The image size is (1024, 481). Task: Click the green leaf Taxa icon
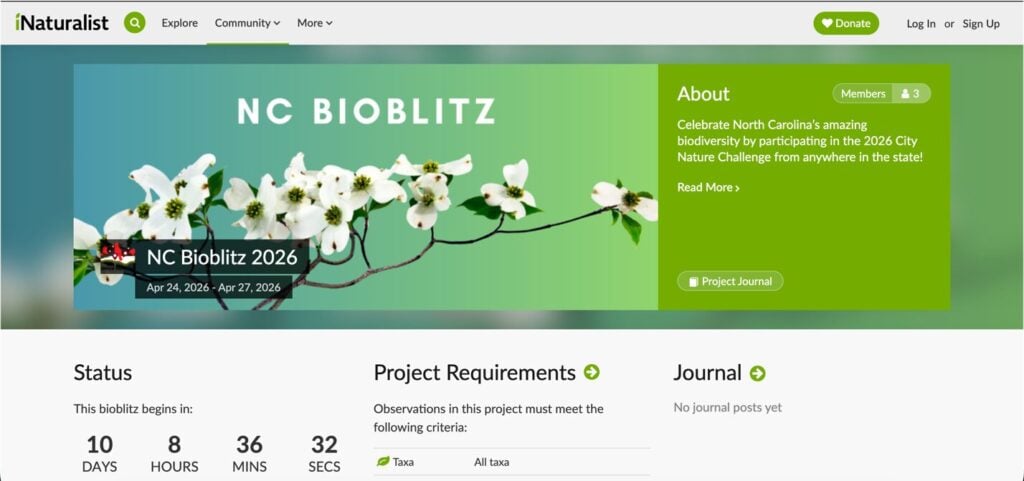coord(383,462)
